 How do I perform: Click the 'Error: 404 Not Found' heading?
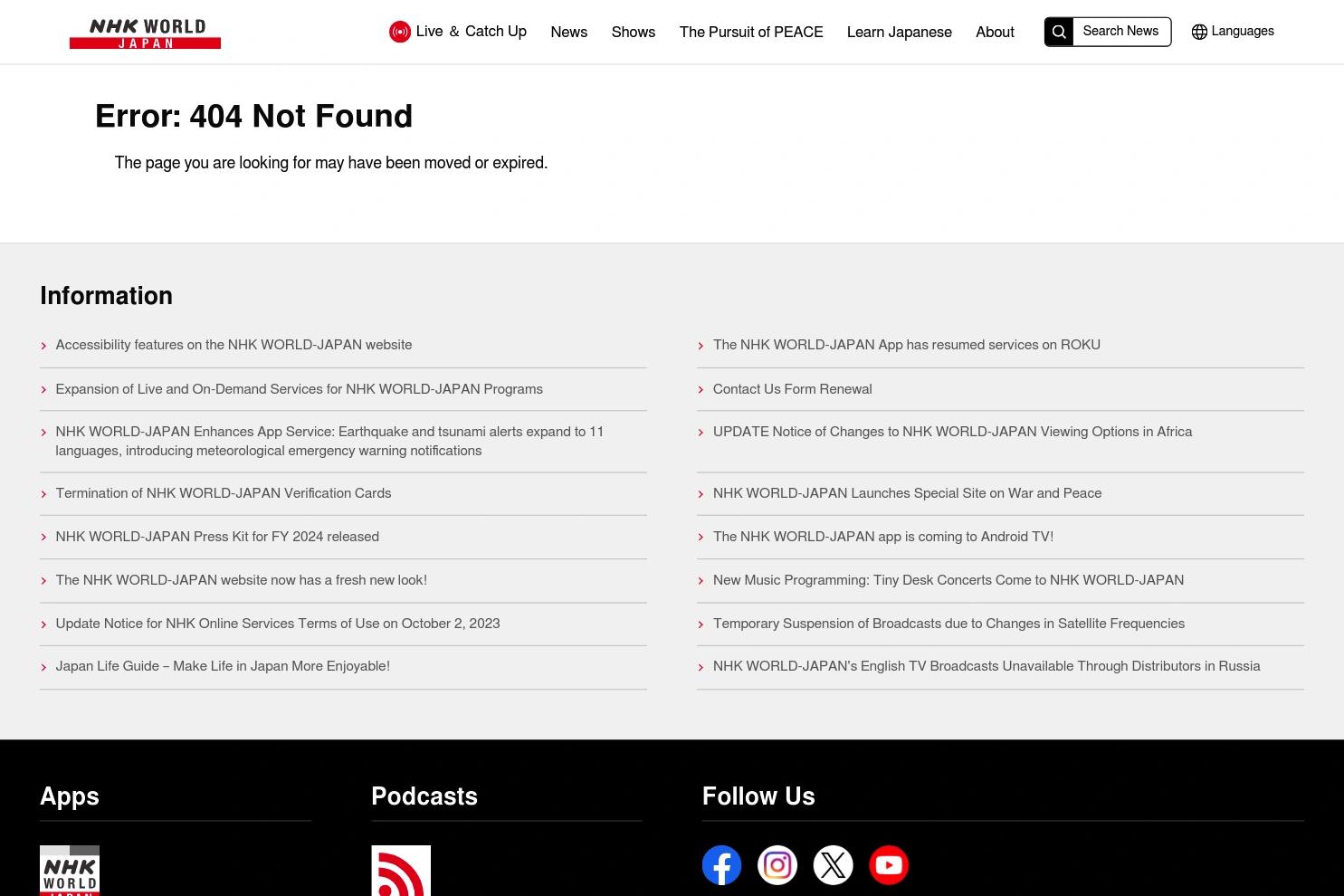pyautogui.click(x=254, y=117)
